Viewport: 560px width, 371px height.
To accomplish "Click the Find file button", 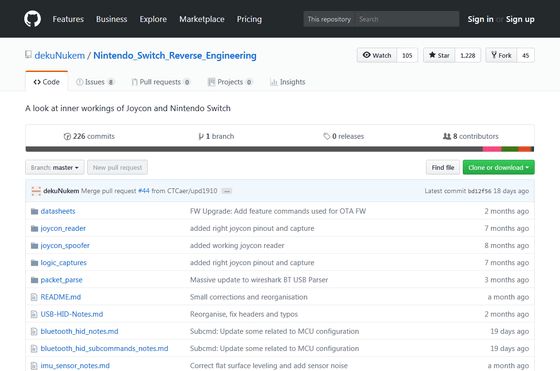I will pos(443,167).
